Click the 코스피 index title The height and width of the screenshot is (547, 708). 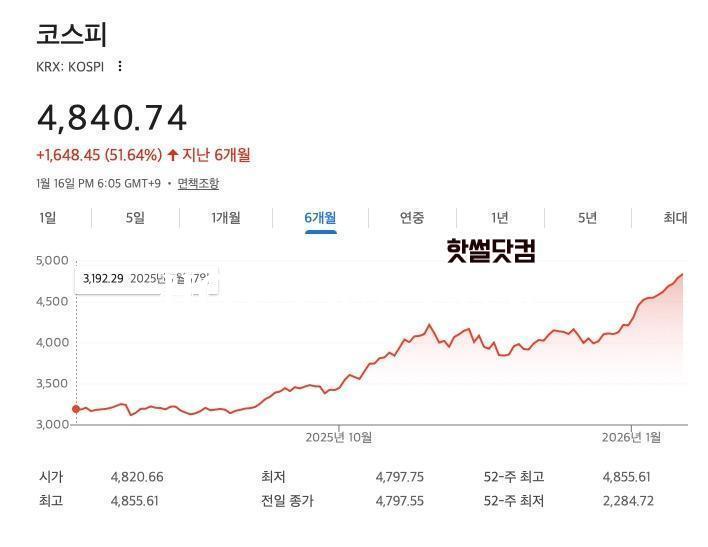tap(71, 34)
